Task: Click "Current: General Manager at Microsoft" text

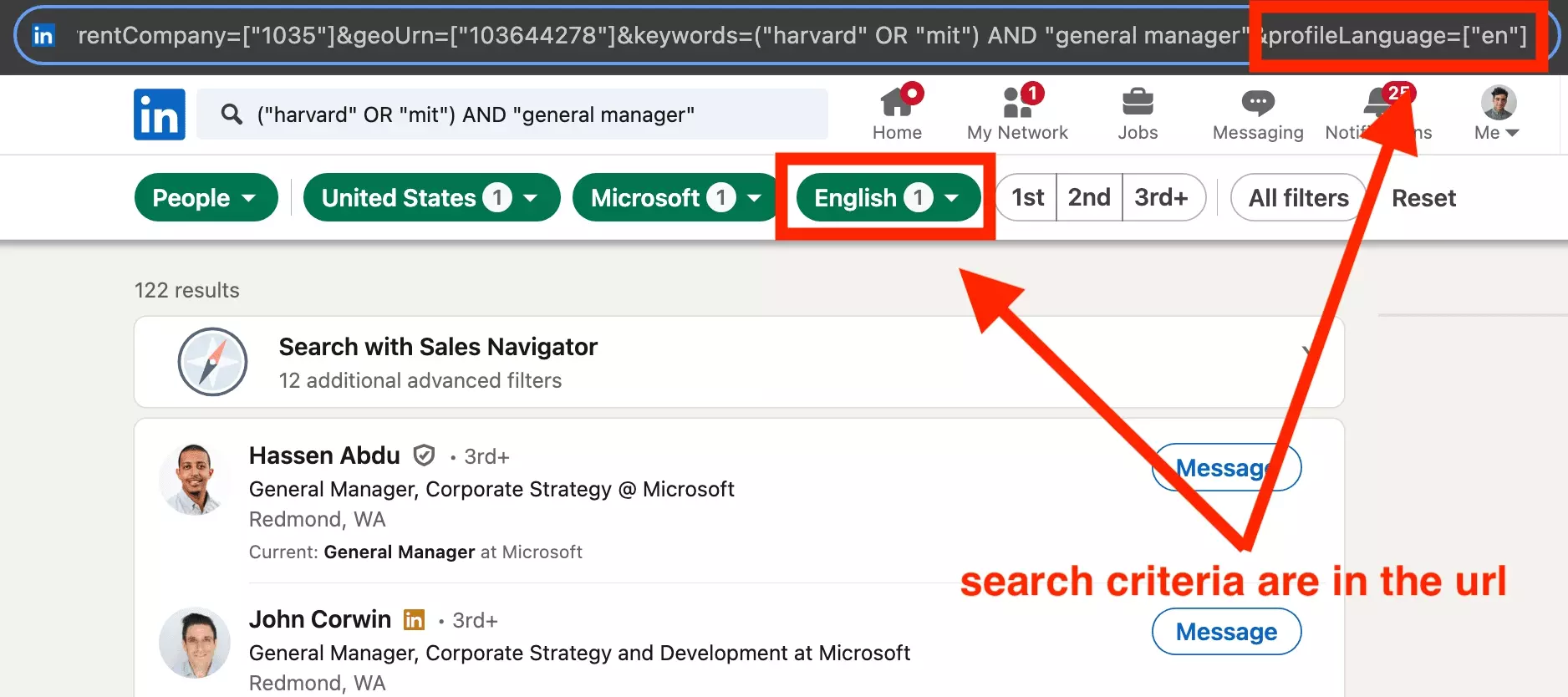Action: [415, 552]
